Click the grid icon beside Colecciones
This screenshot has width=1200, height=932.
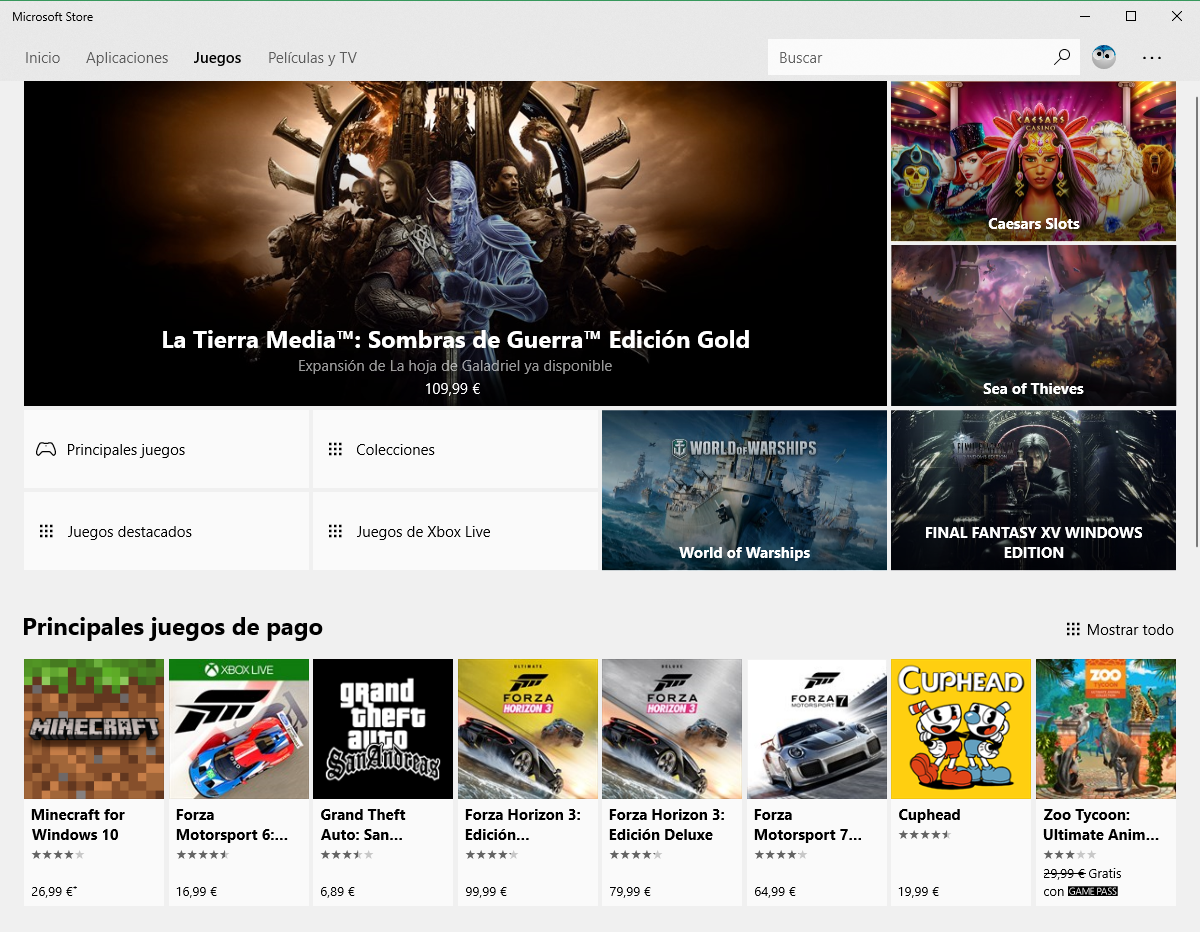[x=335, y=449]
